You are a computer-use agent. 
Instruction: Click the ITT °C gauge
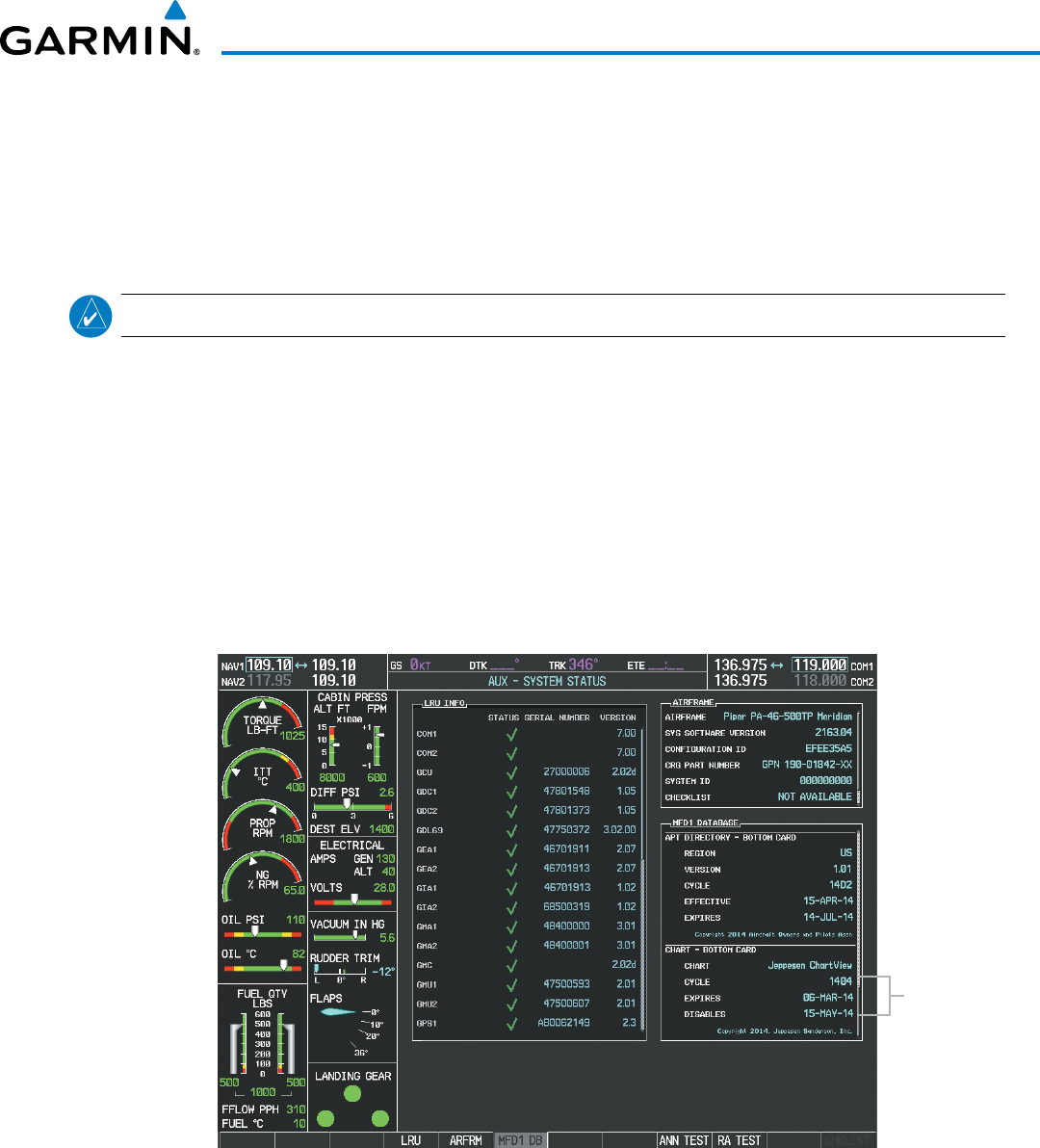click(x=263, y=773)
